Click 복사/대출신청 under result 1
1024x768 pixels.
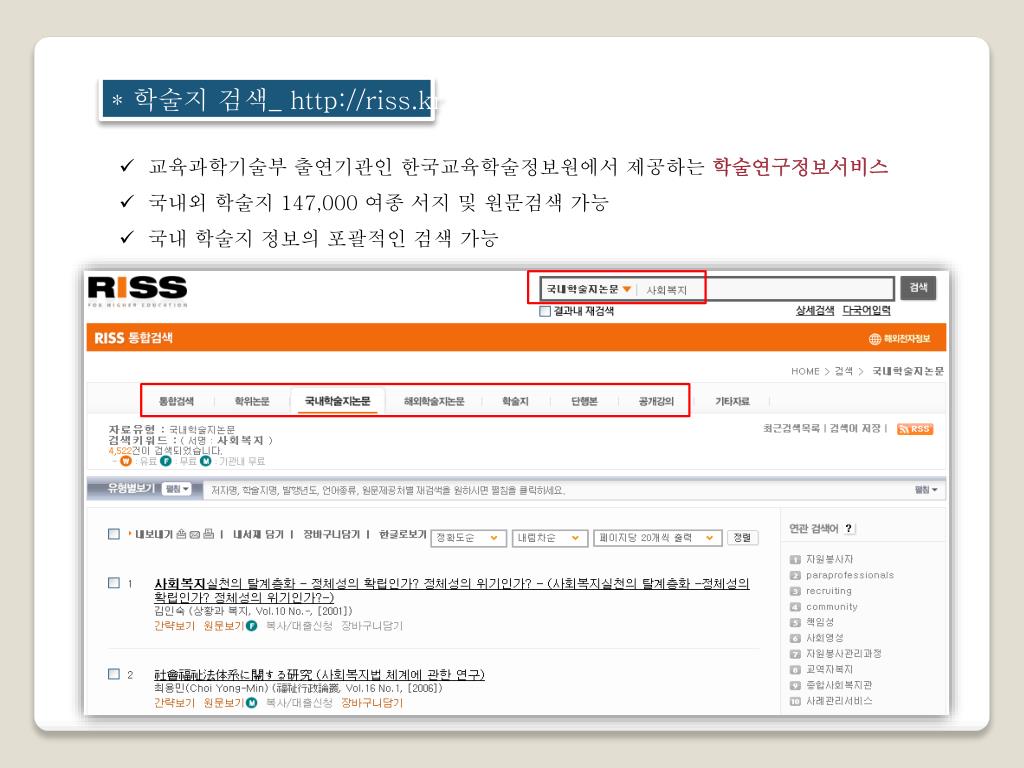298,626
